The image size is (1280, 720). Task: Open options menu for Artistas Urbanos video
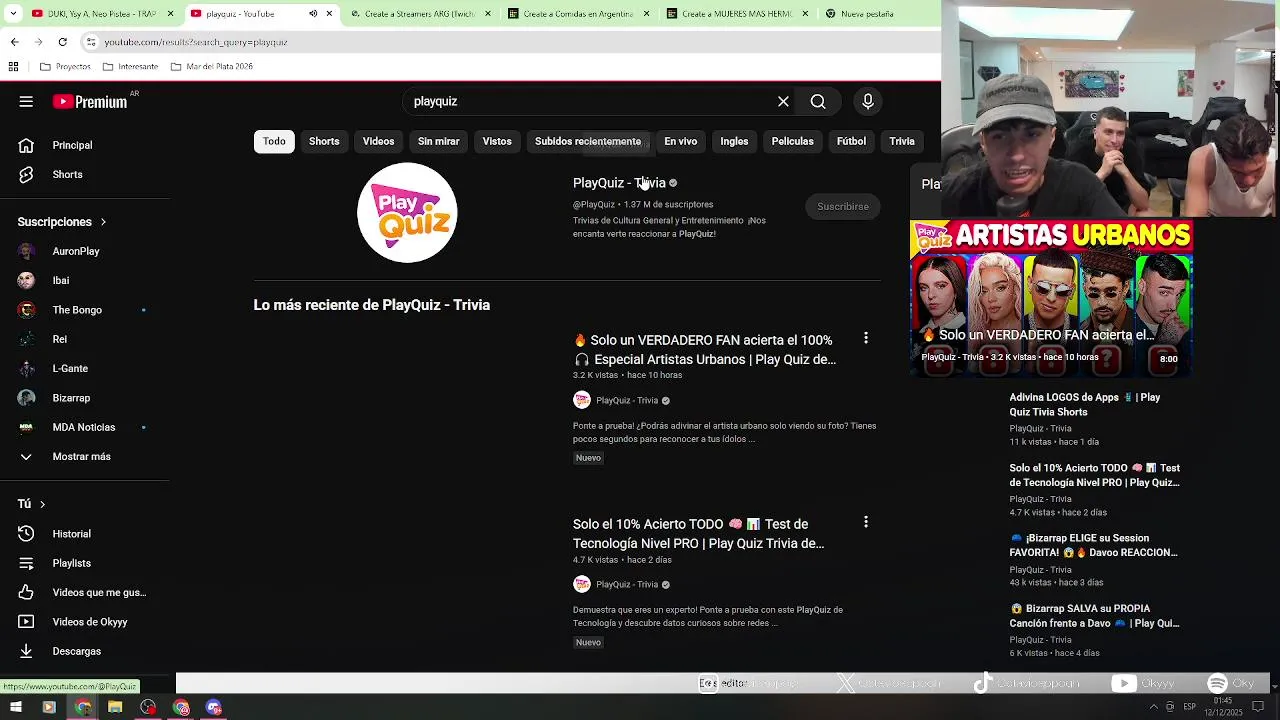pos(866,338)
